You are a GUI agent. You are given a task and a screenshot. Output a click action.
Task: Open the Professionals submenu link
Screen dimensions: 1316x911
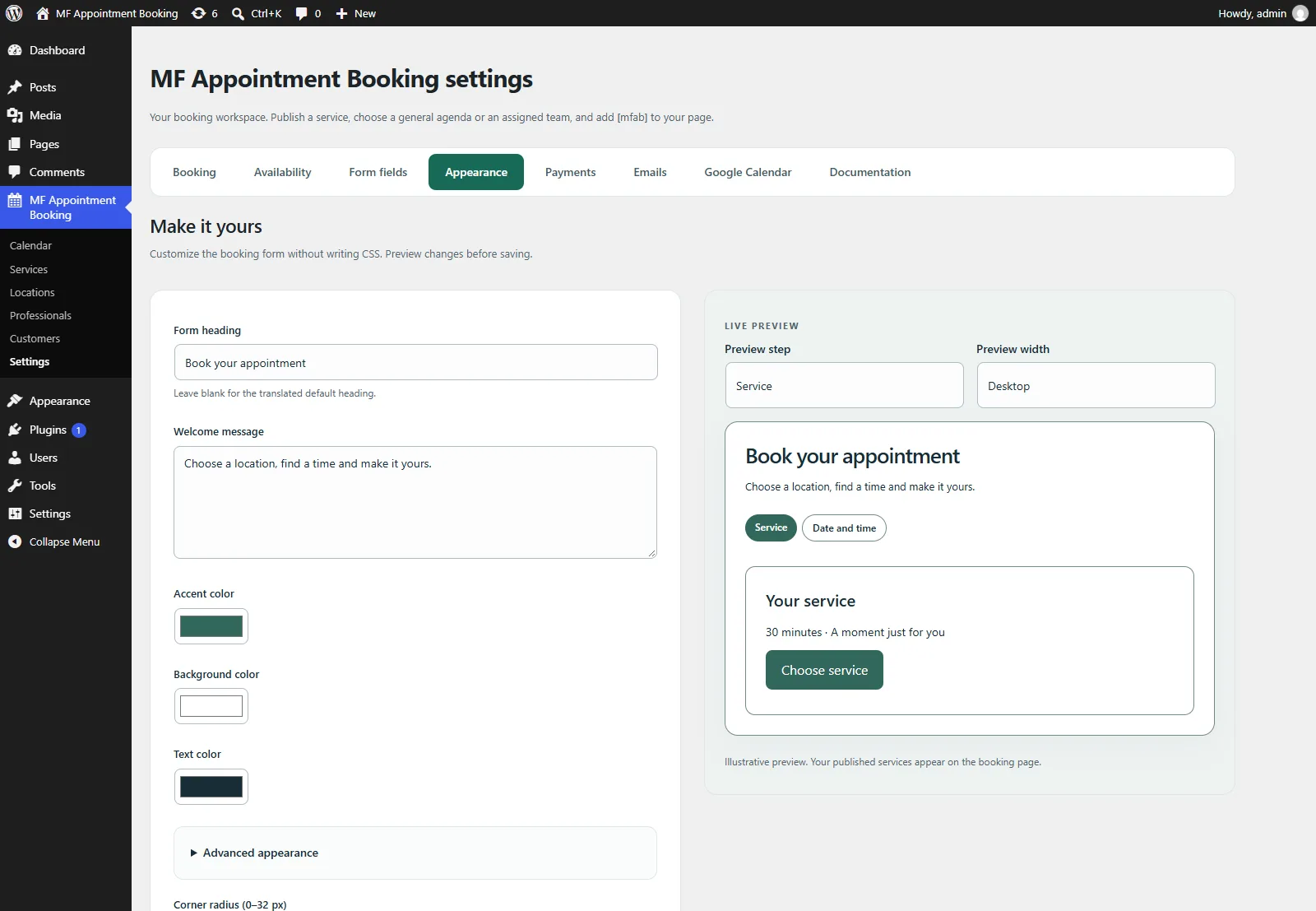(x=40, y=315)
